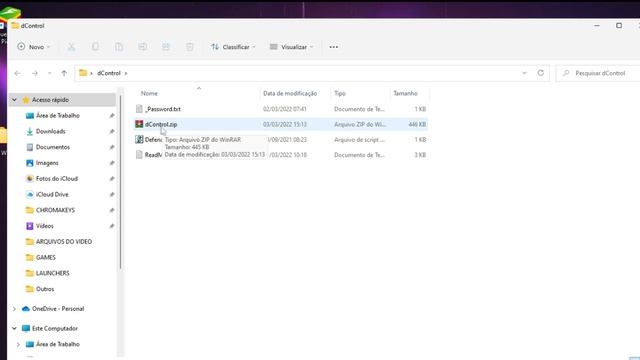Click the dControl.zip WinRAR icon

click(139, 124)
